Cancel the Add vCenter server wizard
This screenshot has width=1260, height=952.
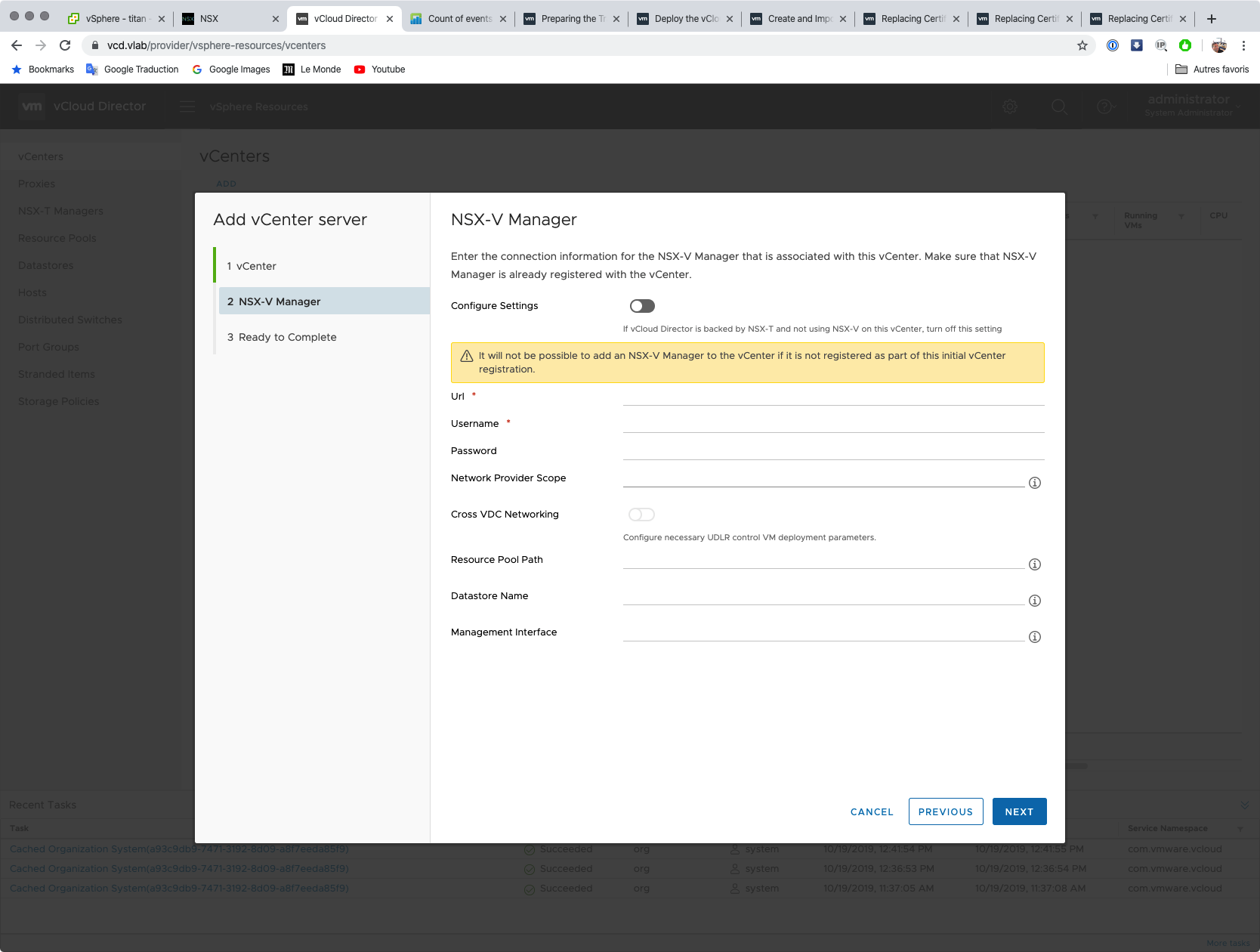point(872,811)
